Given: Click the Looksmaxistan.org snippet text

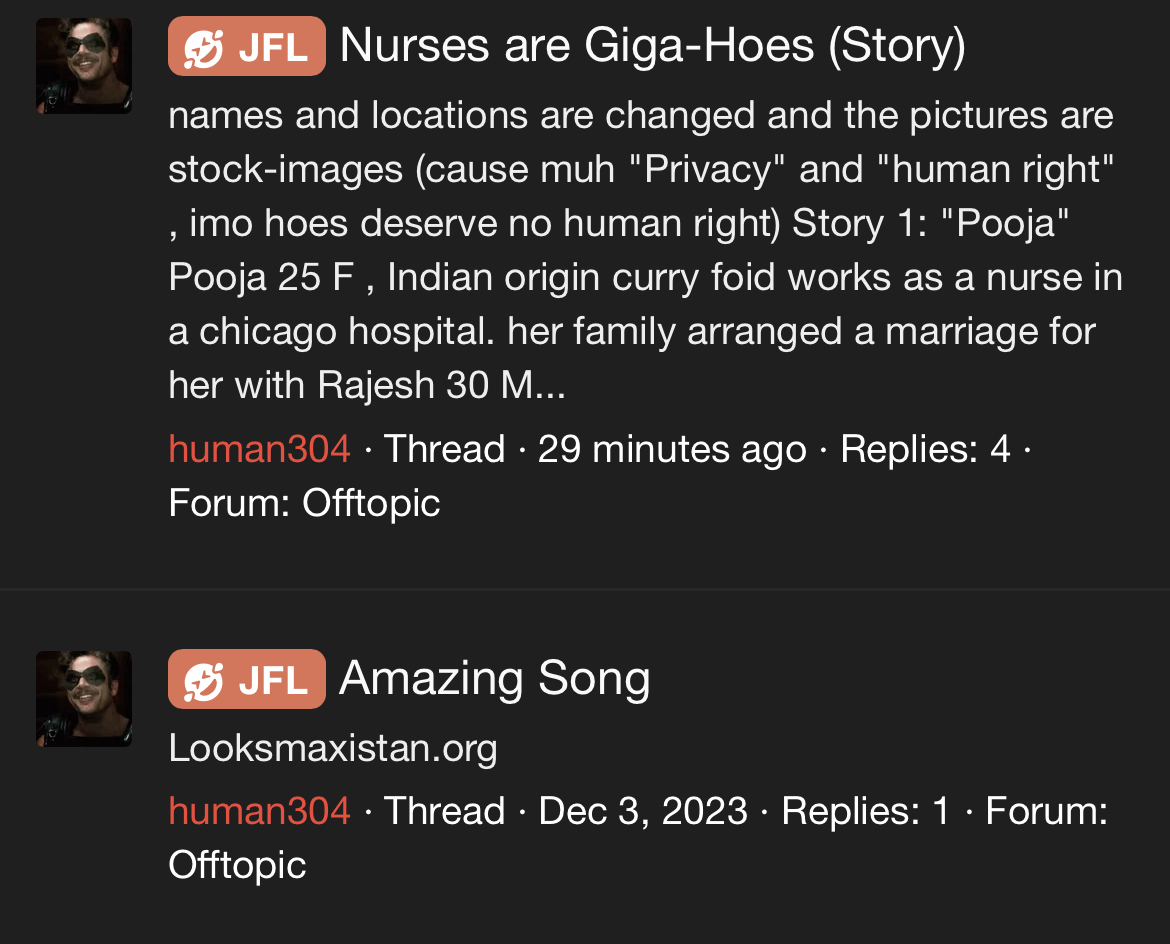Looking at the screenshot, I should pos(333,748).
